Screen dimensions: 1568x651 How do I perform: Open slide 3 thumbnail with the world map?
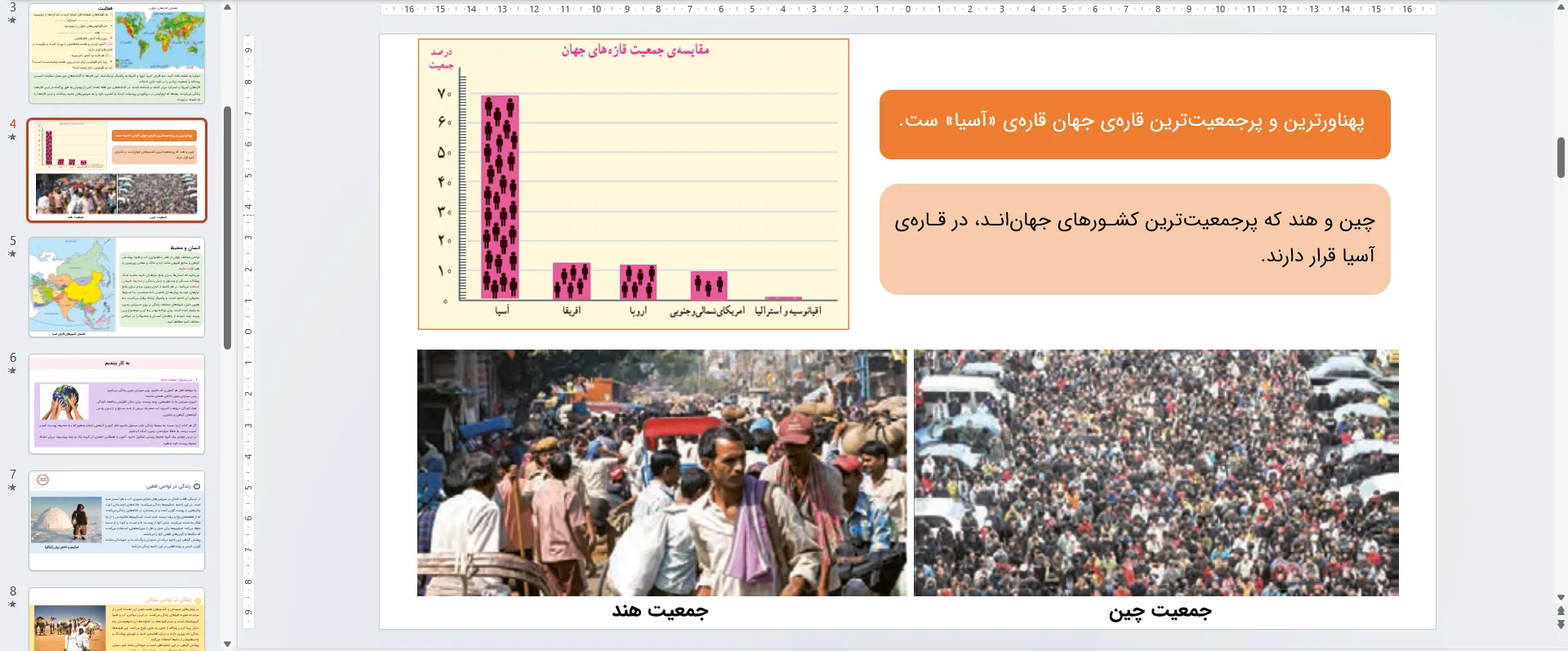coord(117,53)
